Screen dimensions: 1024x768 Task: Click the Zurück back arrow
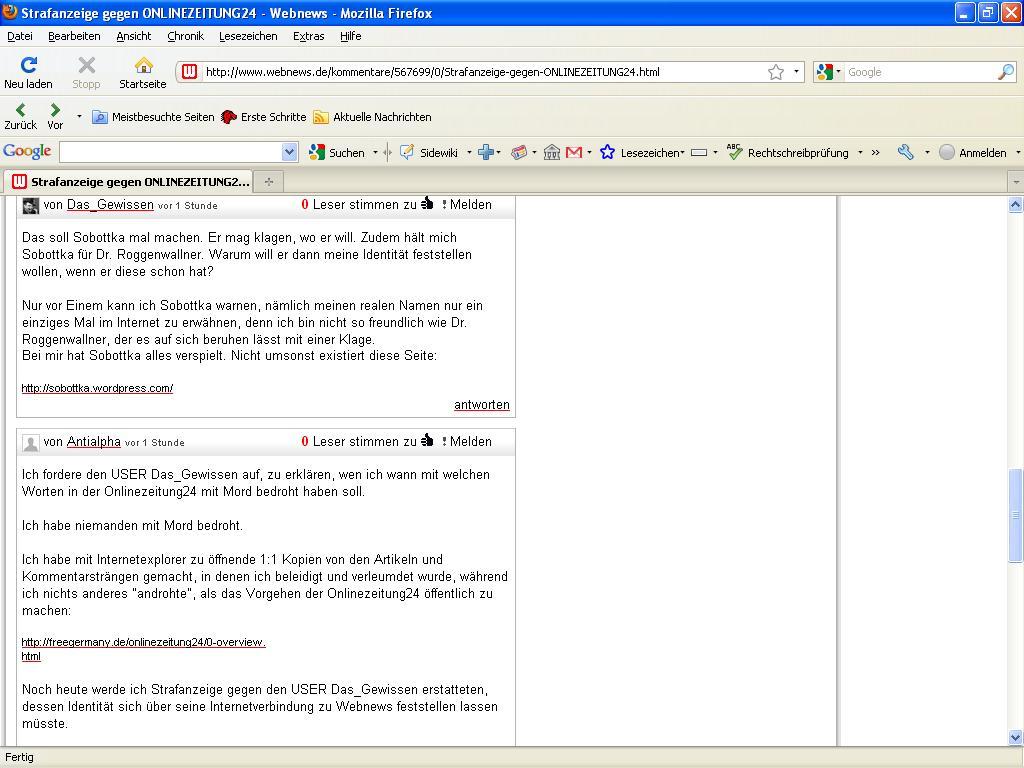[x=20, y=110]
